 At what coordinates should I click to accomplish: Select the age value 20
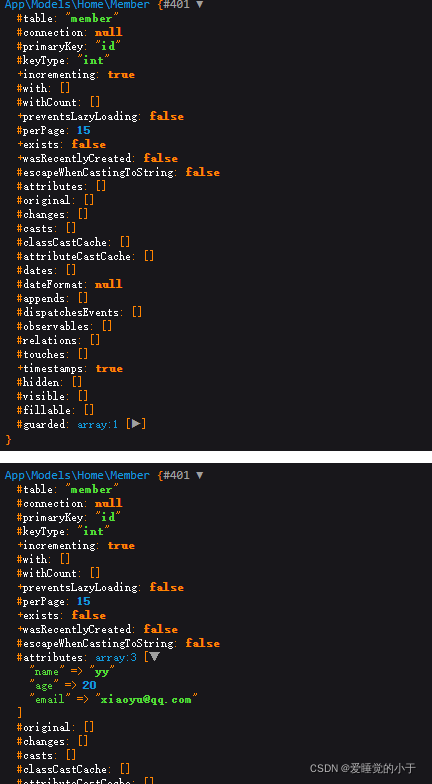pyautogui.click(x=90, y=685)
